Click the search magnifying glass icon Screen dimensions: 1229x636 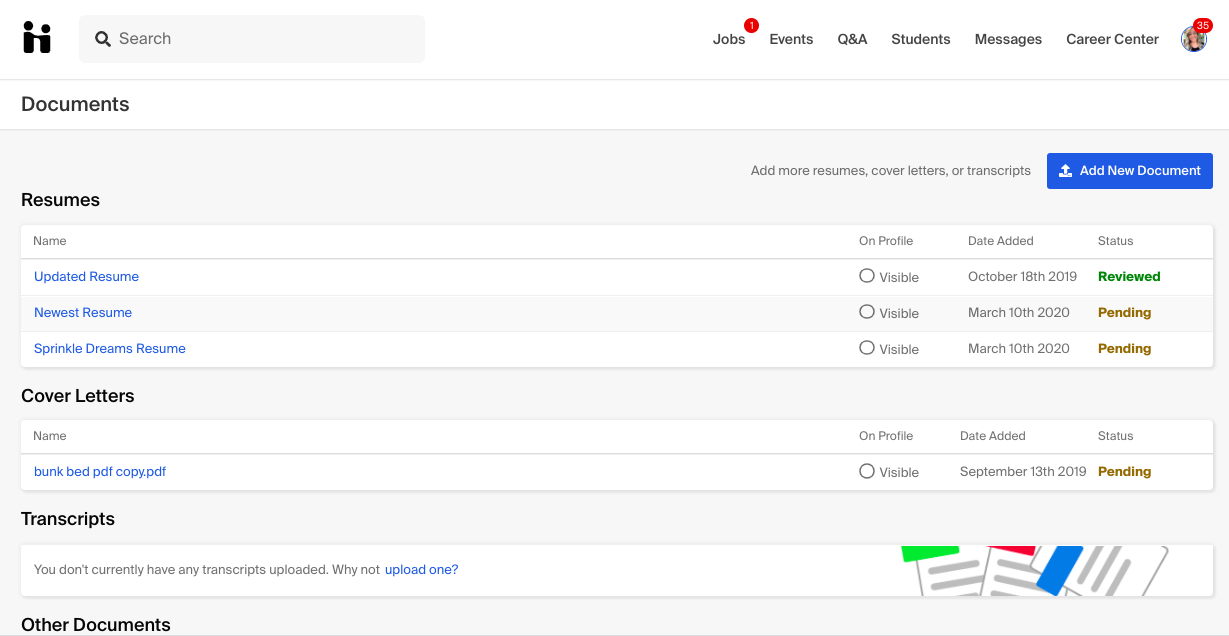pos(102,39)
